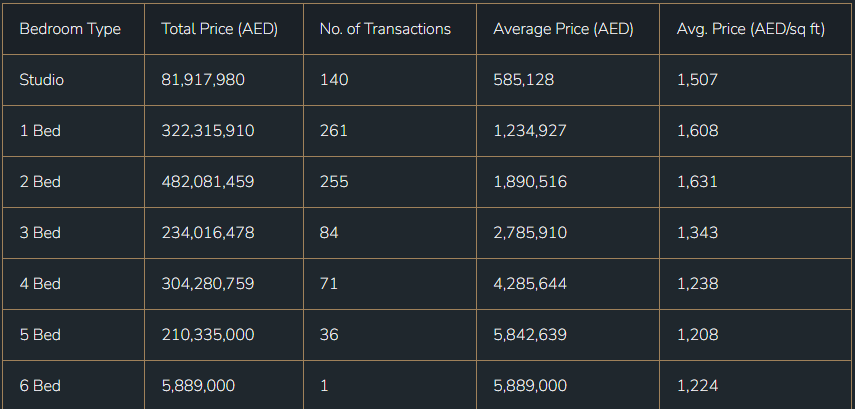Click the Bedroom Type column header

70,29
